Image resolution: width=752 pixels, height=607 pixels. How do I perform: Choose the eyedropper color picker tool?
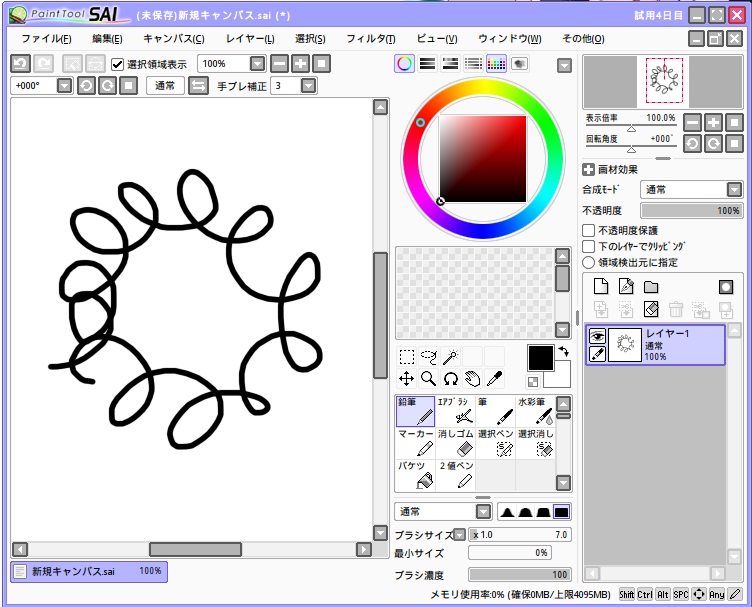click(494, 378)
